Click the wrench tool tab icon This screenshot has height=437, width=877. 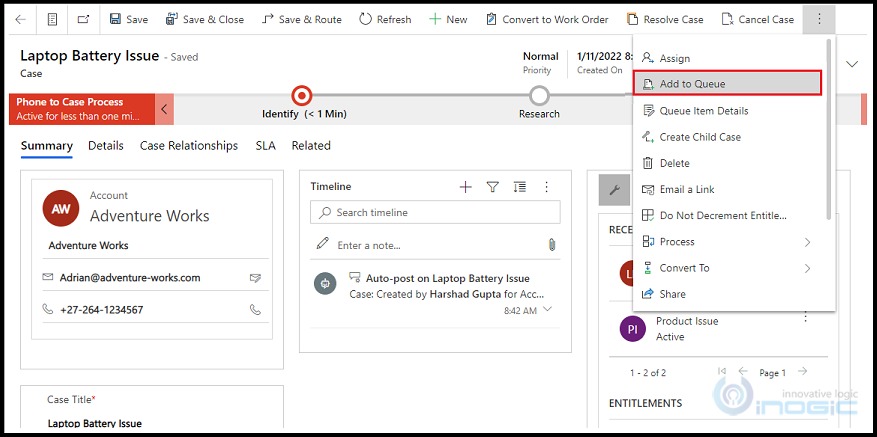click(x=613, y=189)
